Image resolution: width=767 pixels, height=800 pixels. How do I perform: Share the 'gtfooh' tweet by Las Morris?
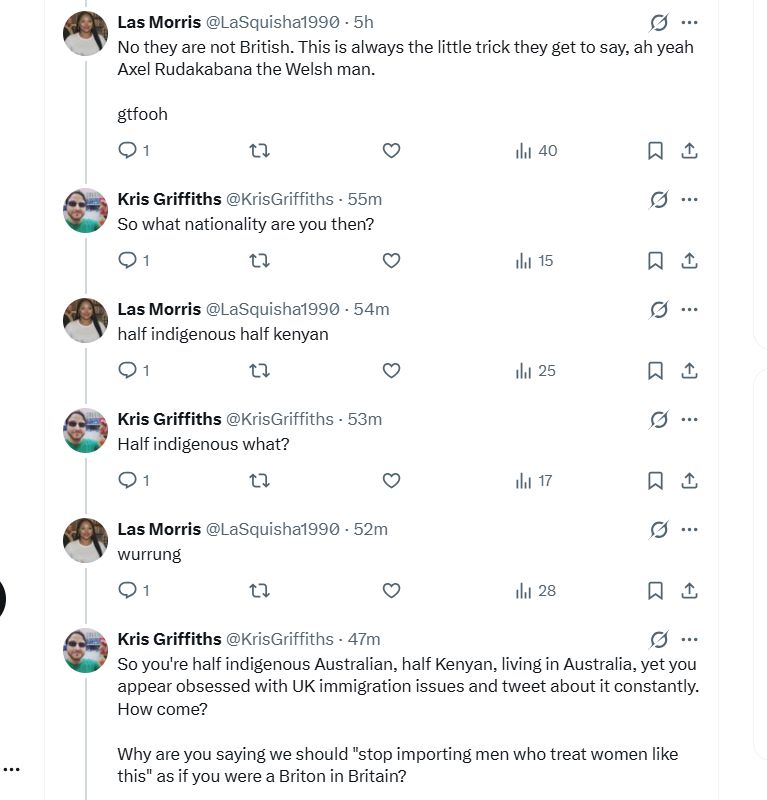(689, 151)
